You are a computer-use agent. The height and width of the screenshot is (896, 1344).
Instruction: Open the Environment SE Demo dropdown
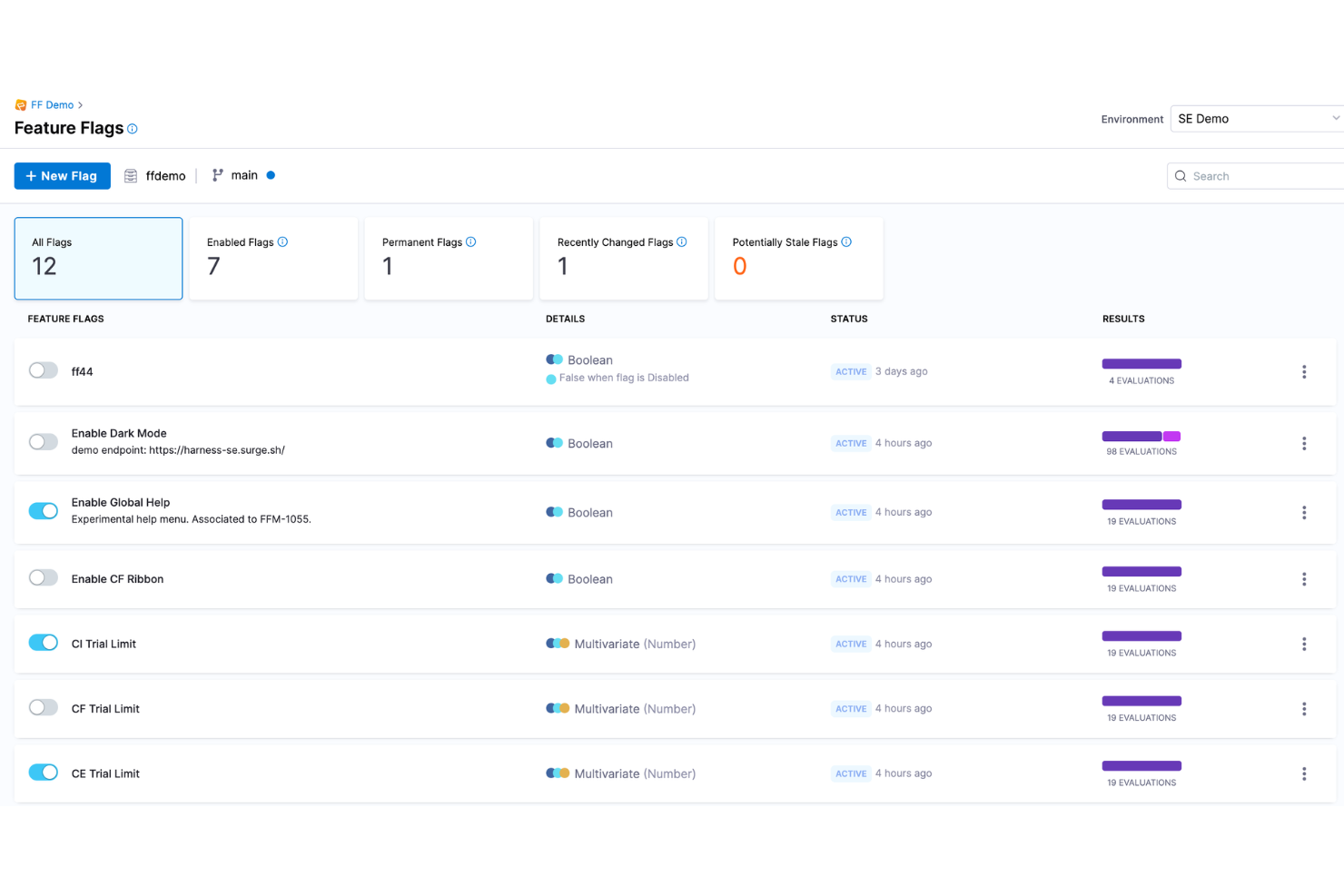[1257, 119]
